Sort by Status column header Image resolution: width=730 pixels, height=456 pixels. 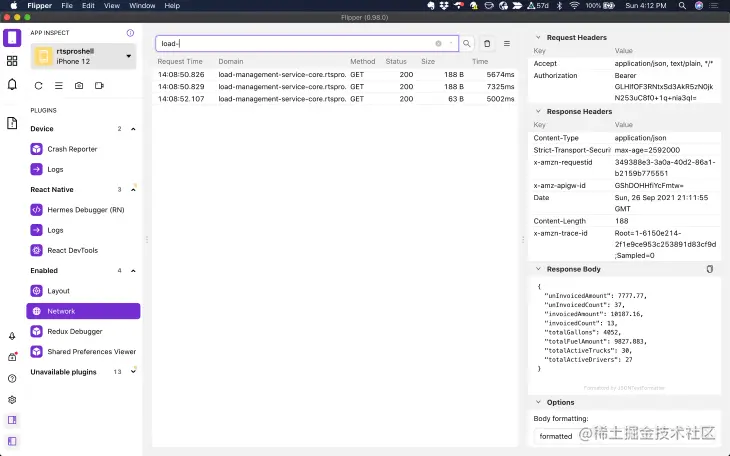coord(396,61)
